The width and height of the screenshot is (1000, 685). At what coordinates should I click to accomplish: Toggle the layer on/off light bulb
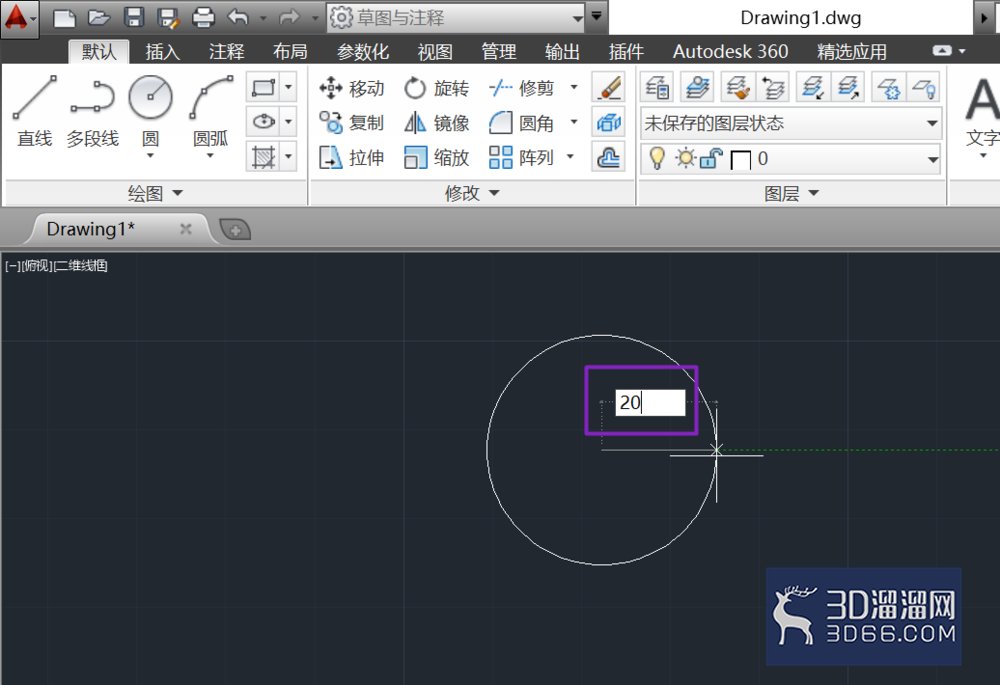coord(657,158)
